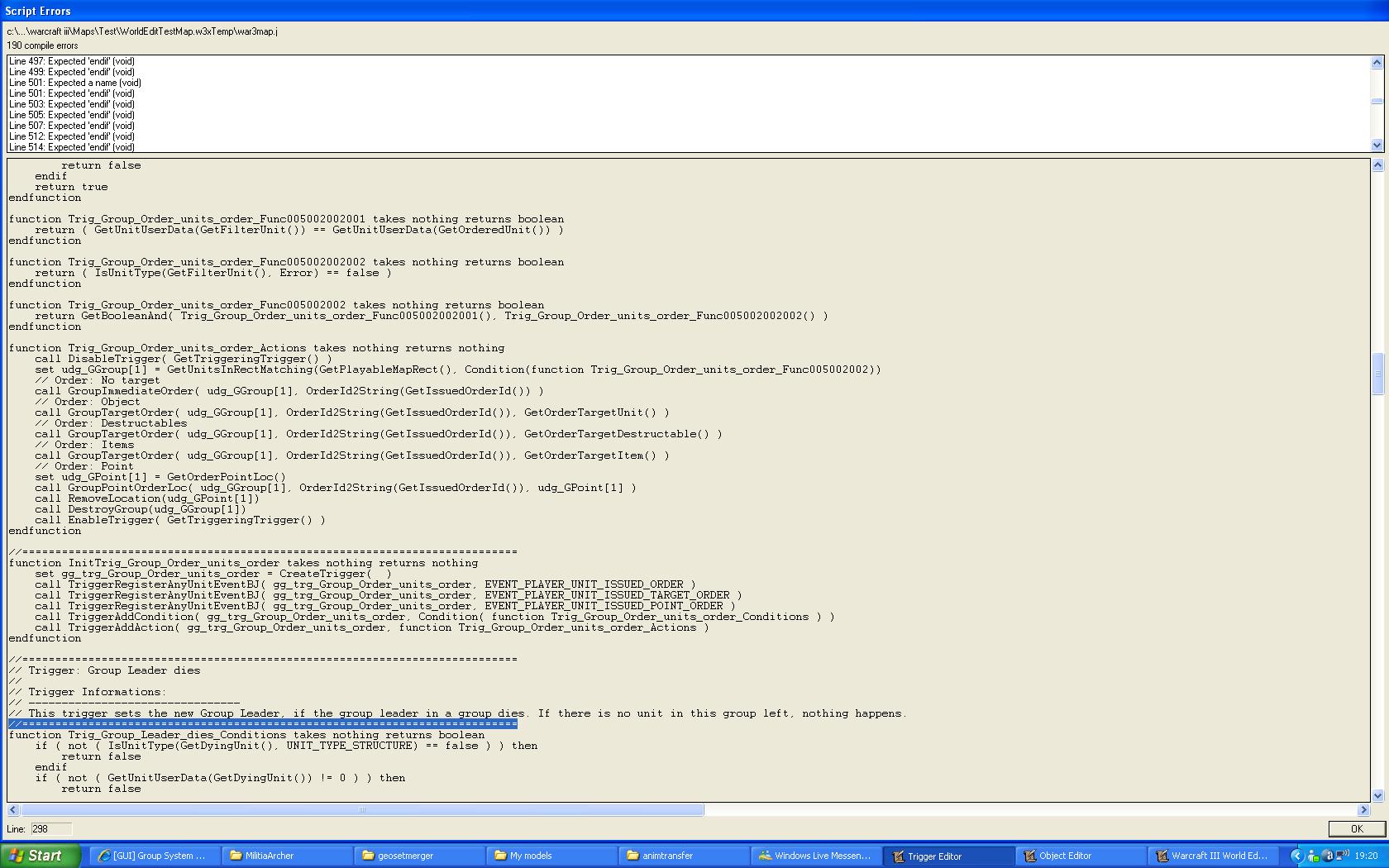Click code pane scrollbar up arrow
The image size is (1389, 868).
click(1377, 165)
